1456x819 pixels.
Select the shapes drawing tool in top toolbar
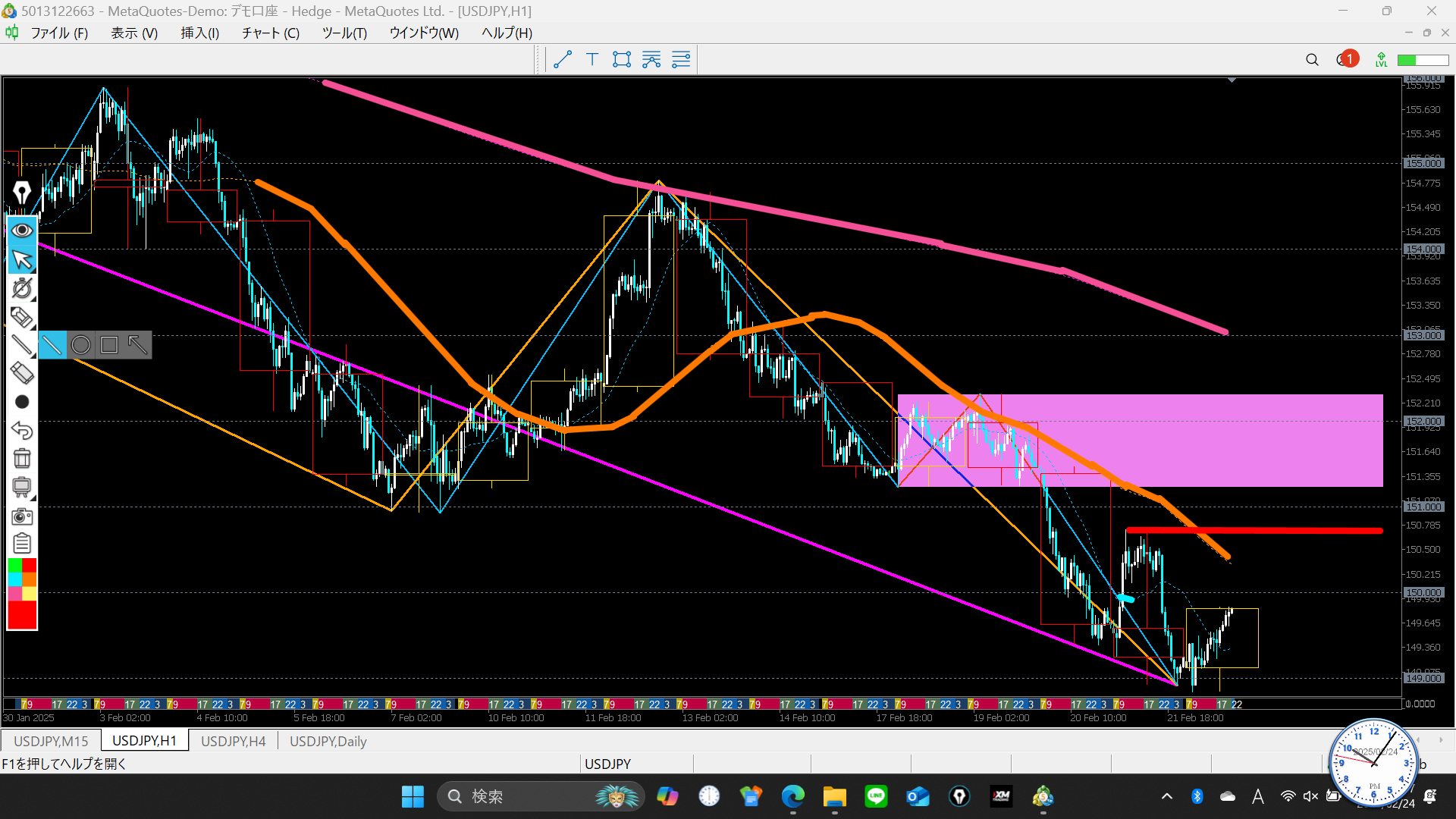[622, 60]
